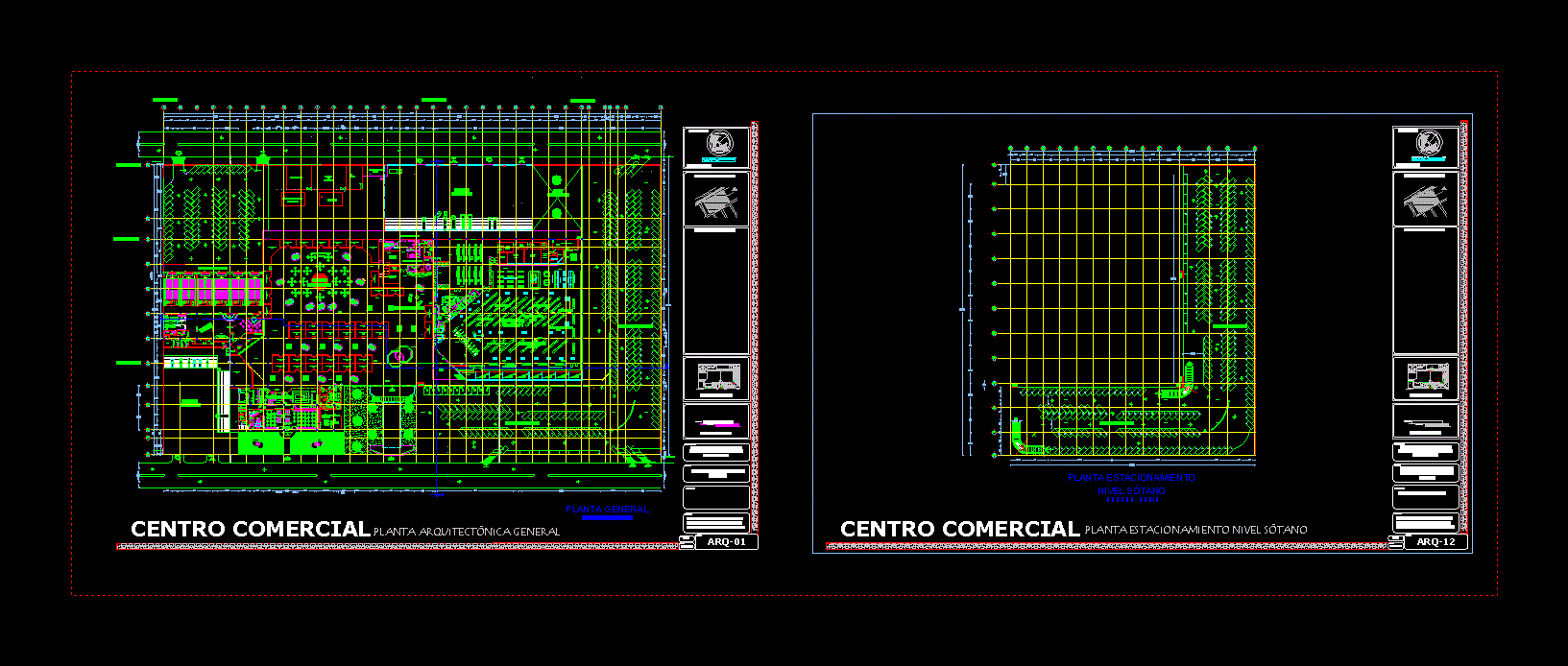Pick the curved vehicle ramp in basement parking plan
This screenshot has height=666, width=1568.
[1186, 382]
